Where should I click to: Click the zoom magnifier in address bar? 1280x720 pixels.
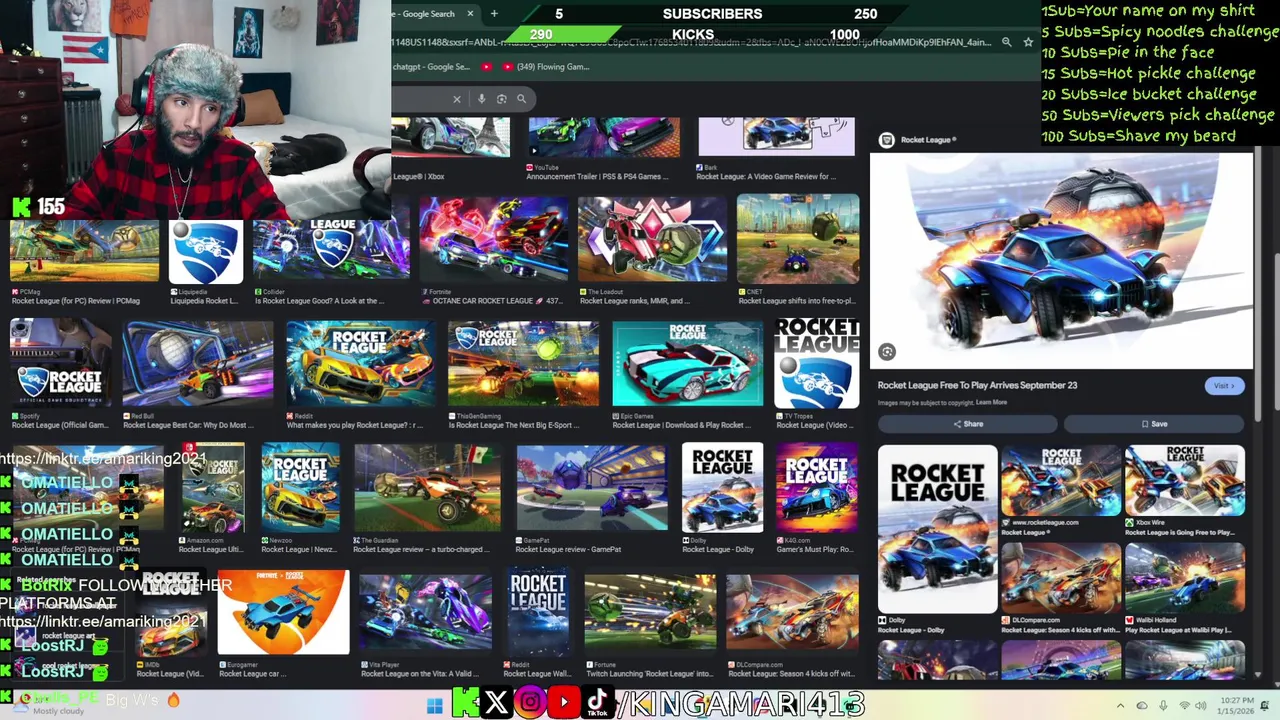(x=1007, y=42)
